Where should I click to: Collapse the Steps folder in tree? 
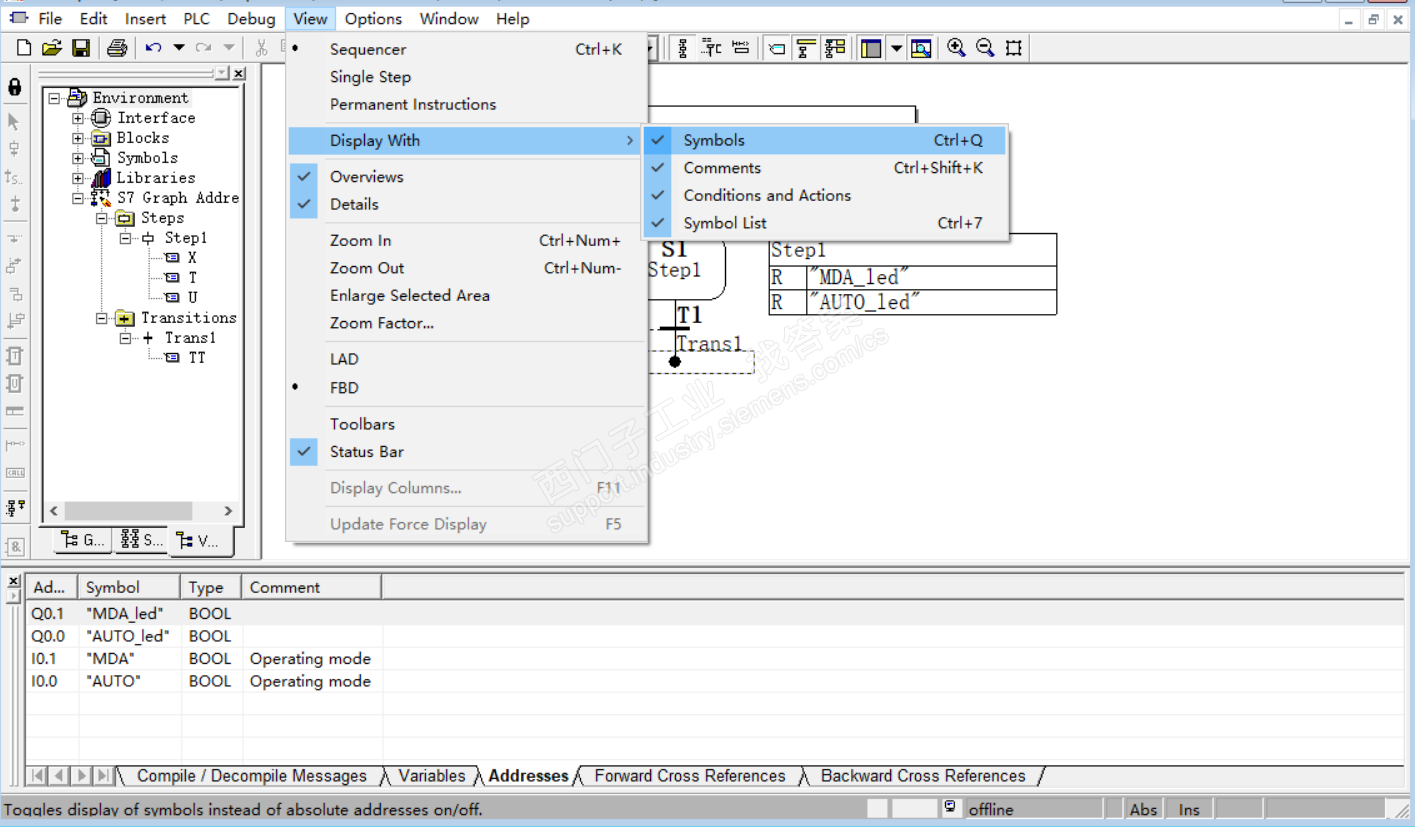tap(102, 218)
